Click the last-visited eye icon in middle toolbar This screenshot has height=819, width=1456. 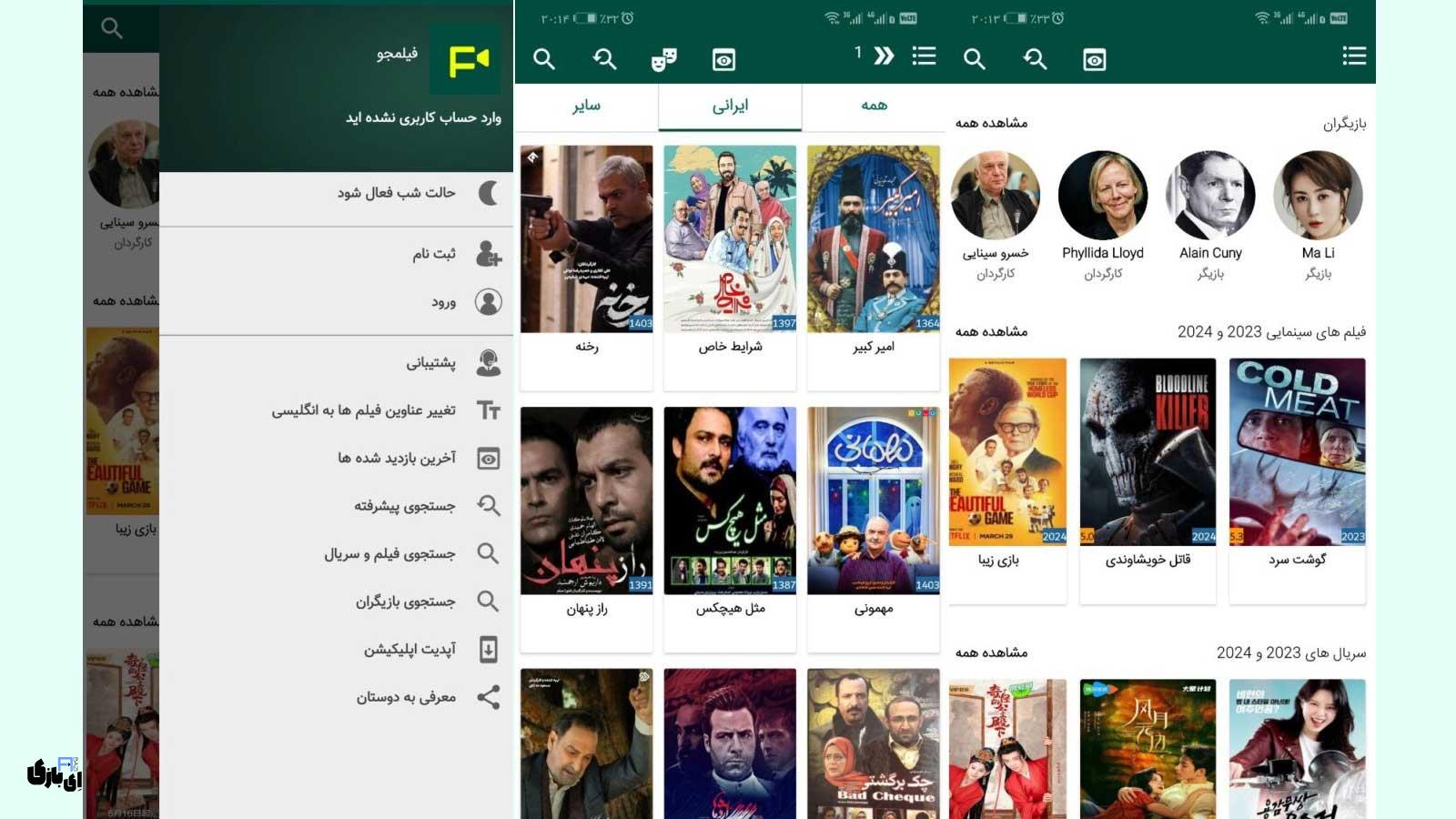coord(723,60)
